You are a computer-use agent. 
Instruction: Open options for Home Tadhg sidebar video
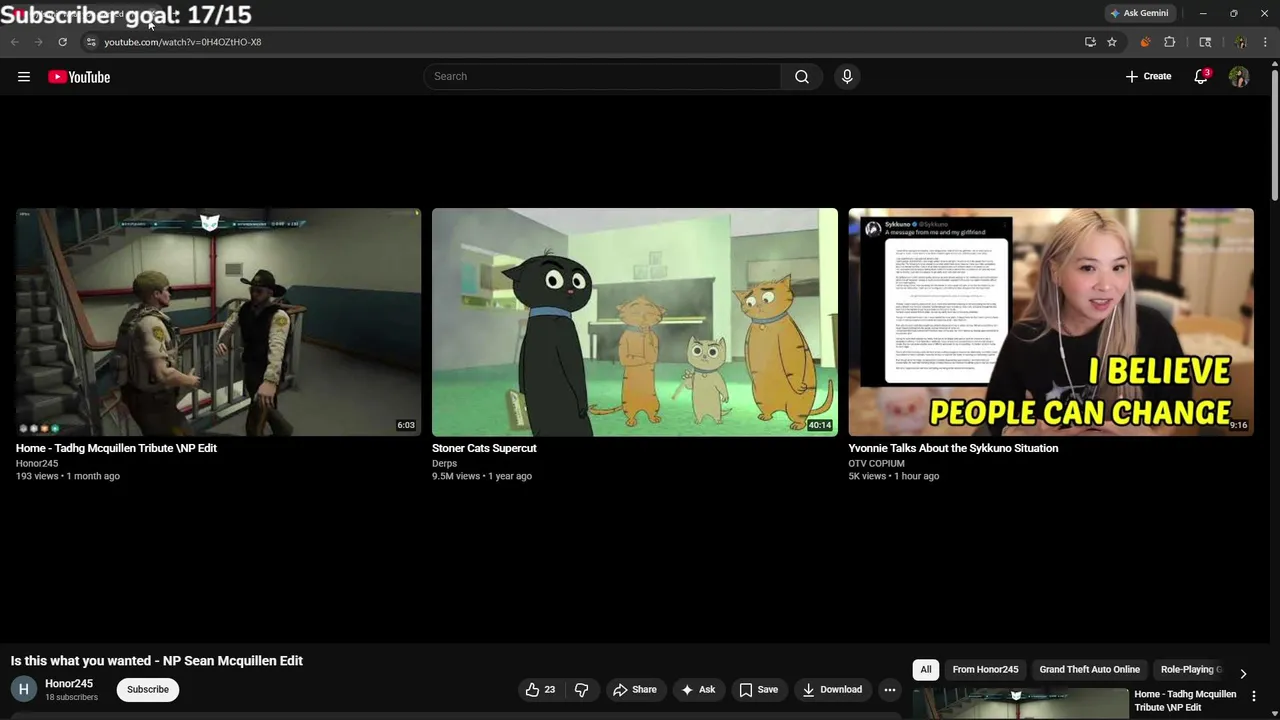click(1254, 696)
